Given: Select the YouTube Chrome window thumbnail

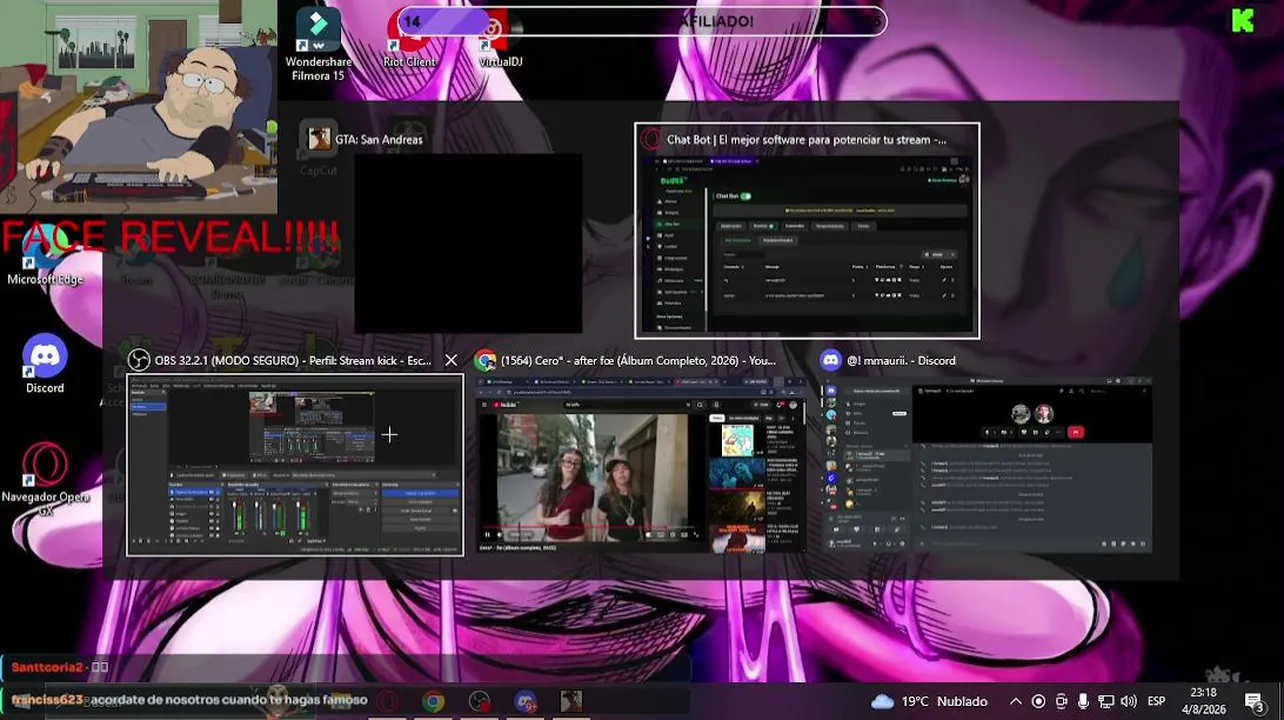Looking at the screenshot, I should click(641, 465).
